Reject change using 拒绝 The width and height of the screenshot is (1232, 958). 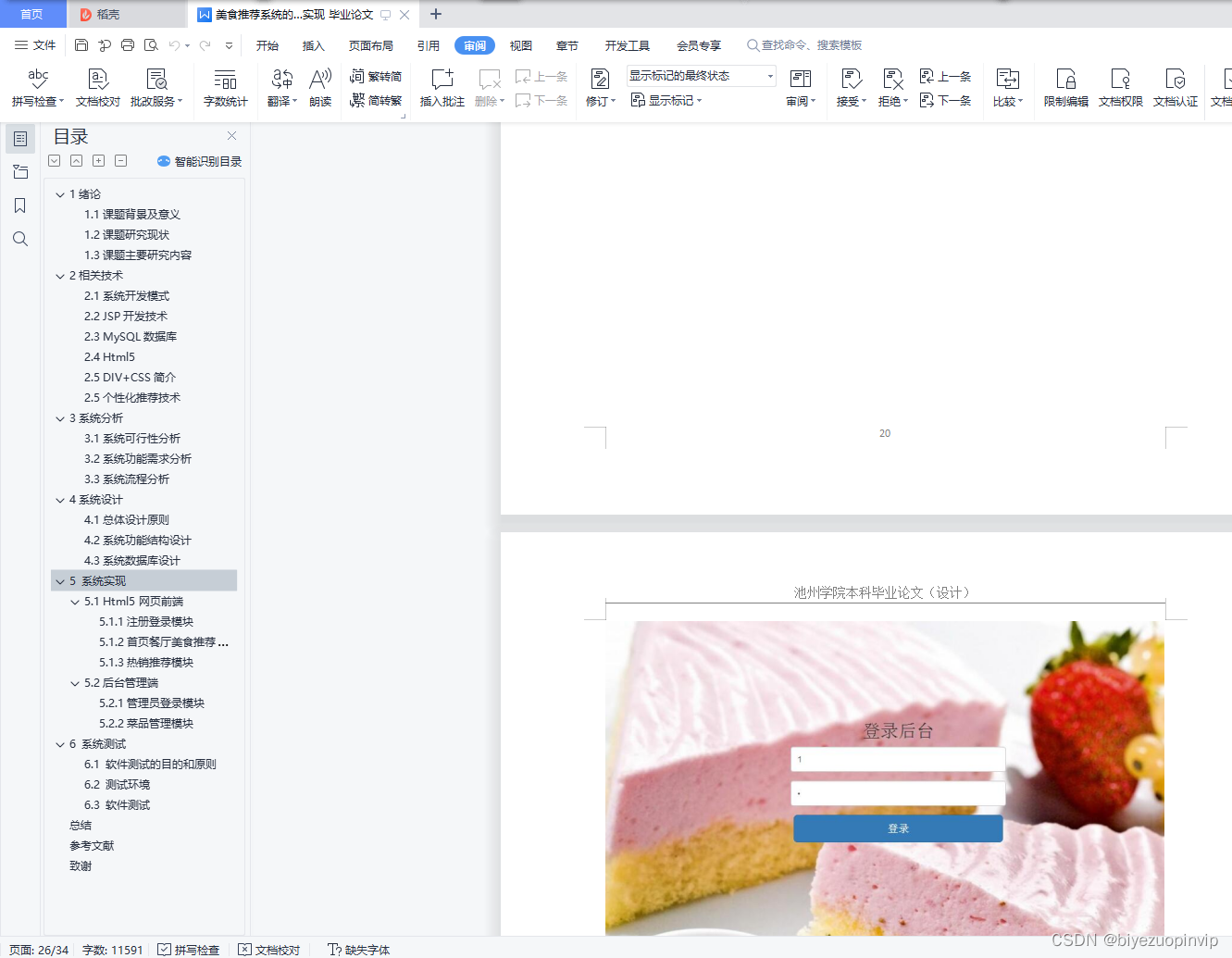coord(892,87)
